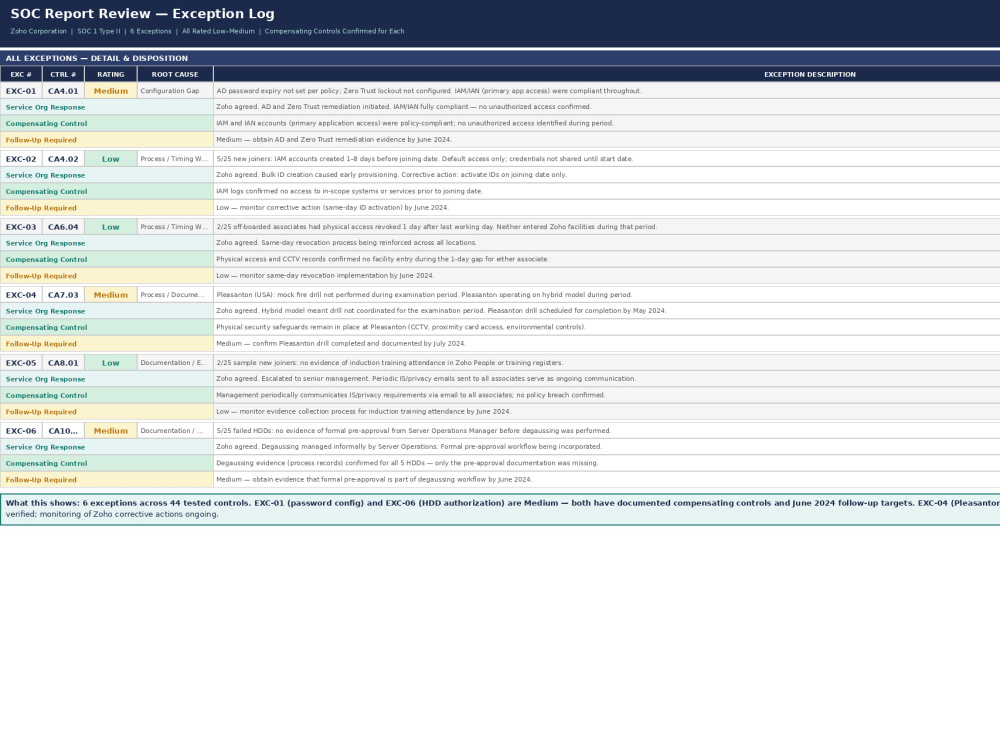1000x750 pixels.
Task: Click the EXC # column header
Action: [x=21, y=74]
